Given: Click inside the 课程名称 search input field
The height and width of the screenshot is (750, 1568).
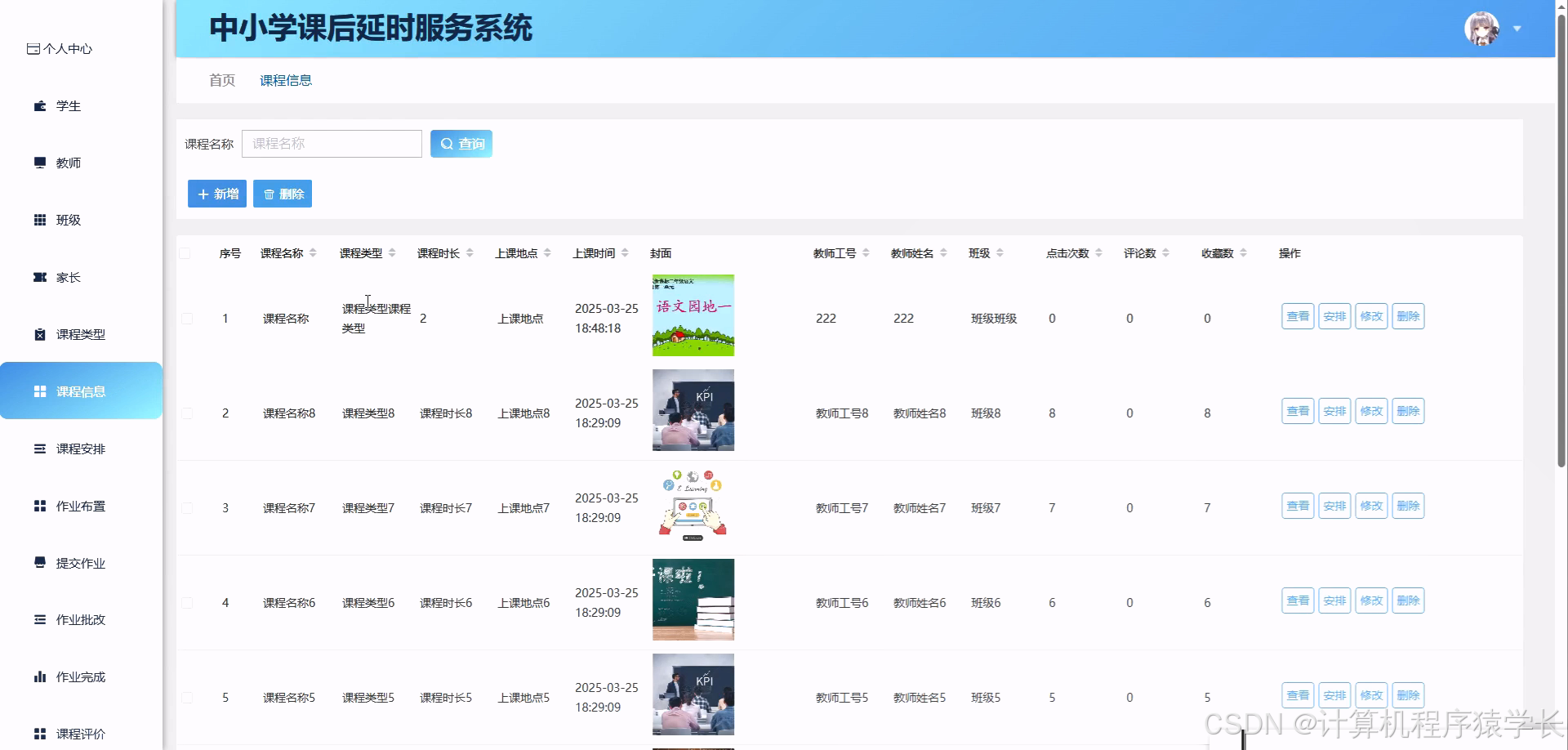Looking at the screenshot, I should click(332, 143).
